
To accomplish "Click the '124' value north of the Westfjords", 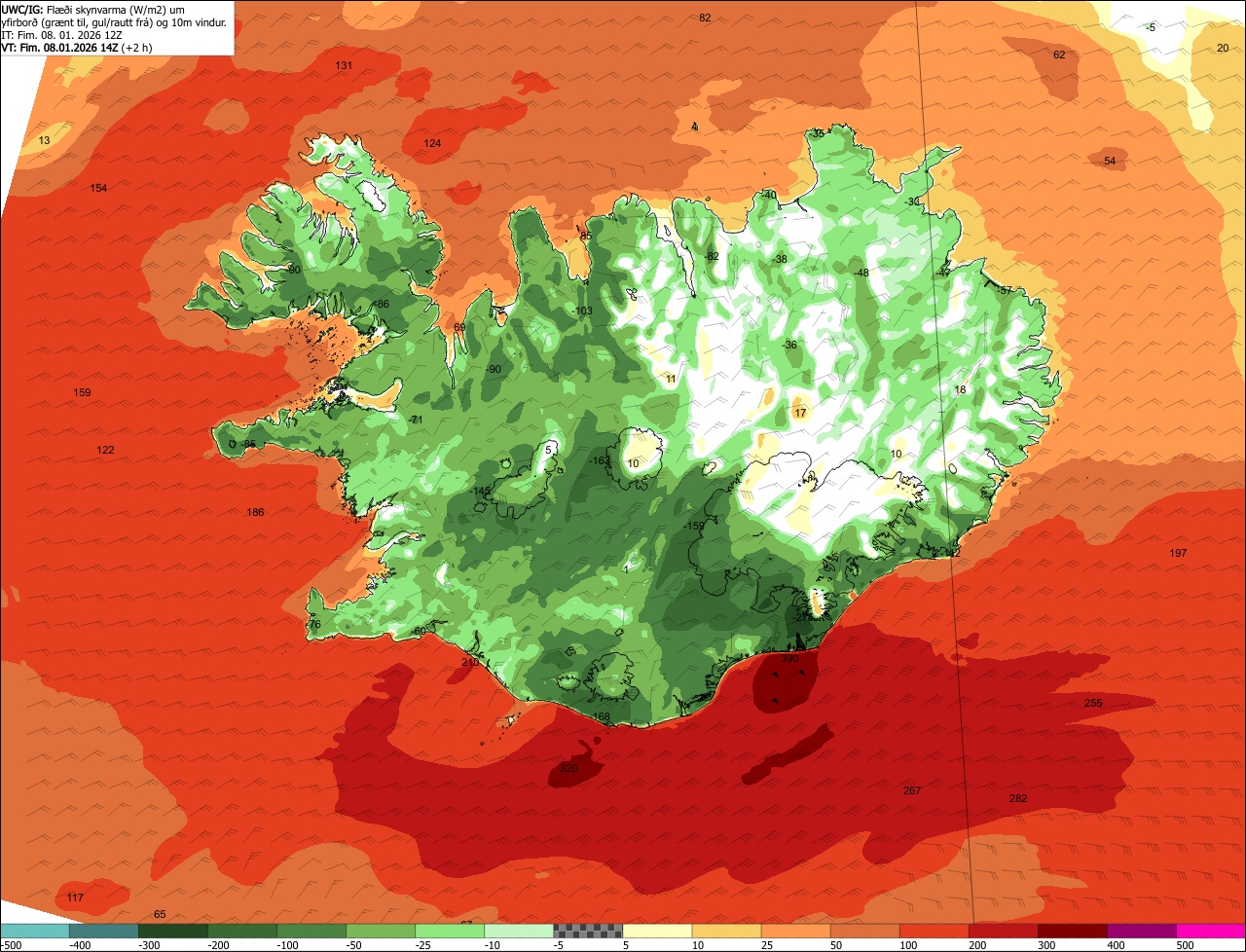I will [x=432, y=144].
